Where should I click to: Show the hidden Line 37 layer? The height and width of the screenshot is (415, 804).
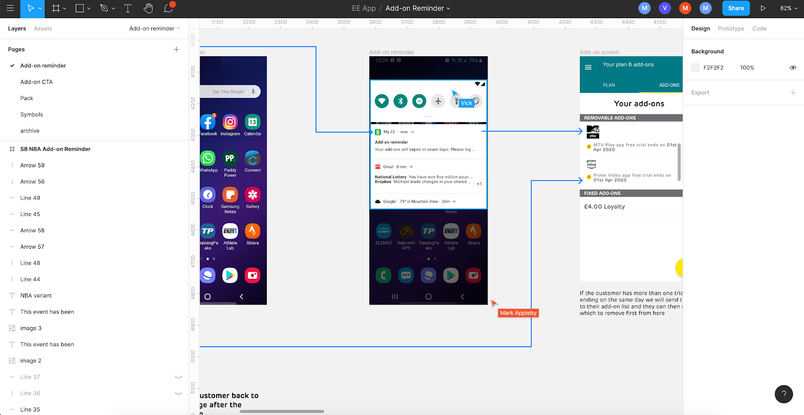pyautogui.click(x=178, y=377)
